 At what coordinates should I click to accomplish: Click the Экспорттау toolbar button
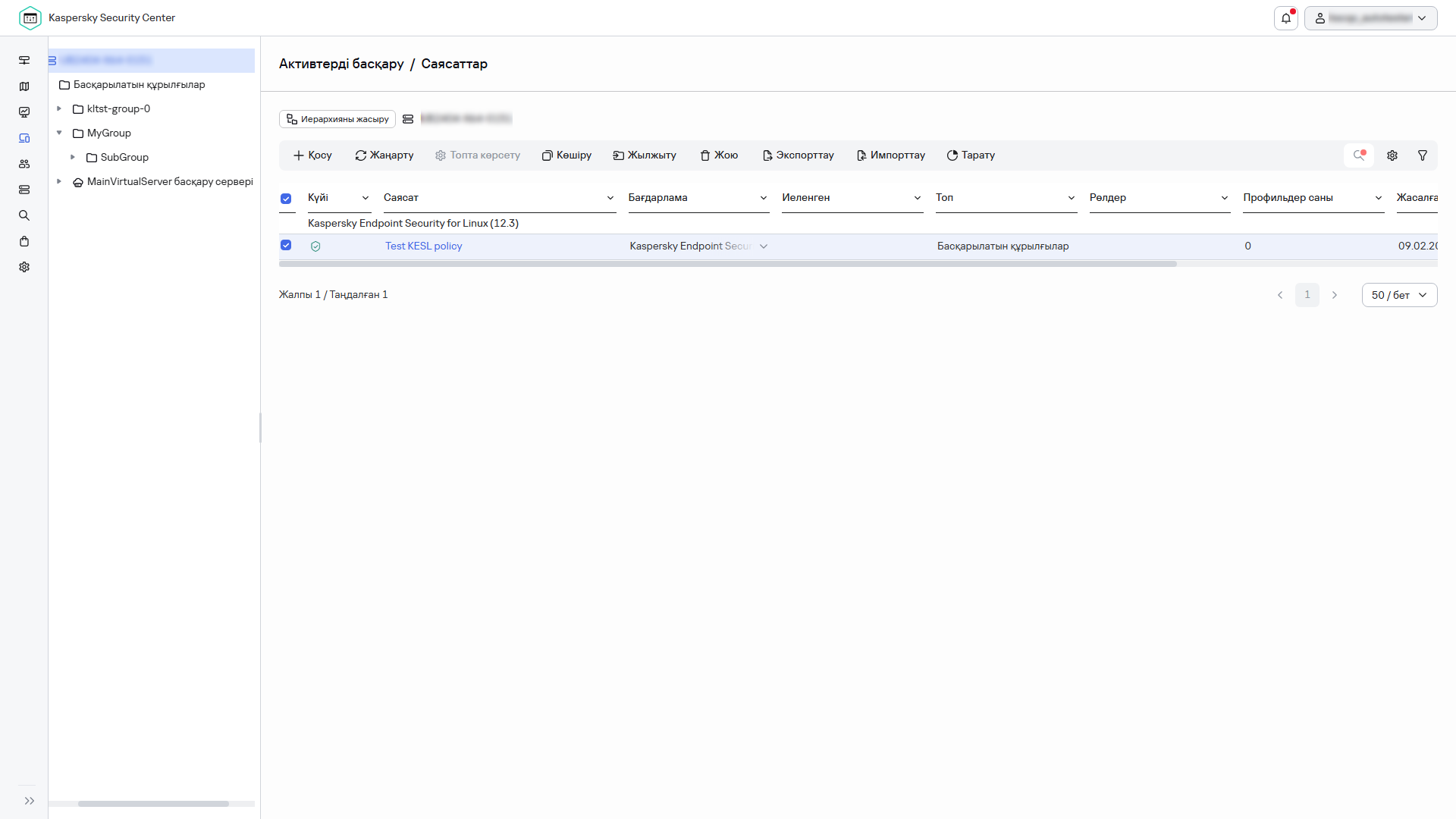(x=798, y=155)
